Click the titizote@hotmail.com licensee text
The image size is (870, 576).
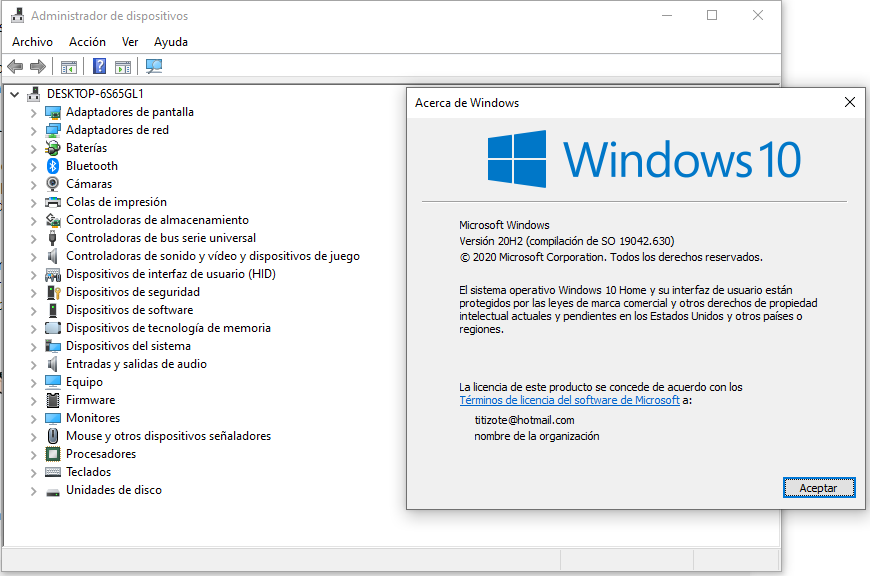[x=524, y=420]
